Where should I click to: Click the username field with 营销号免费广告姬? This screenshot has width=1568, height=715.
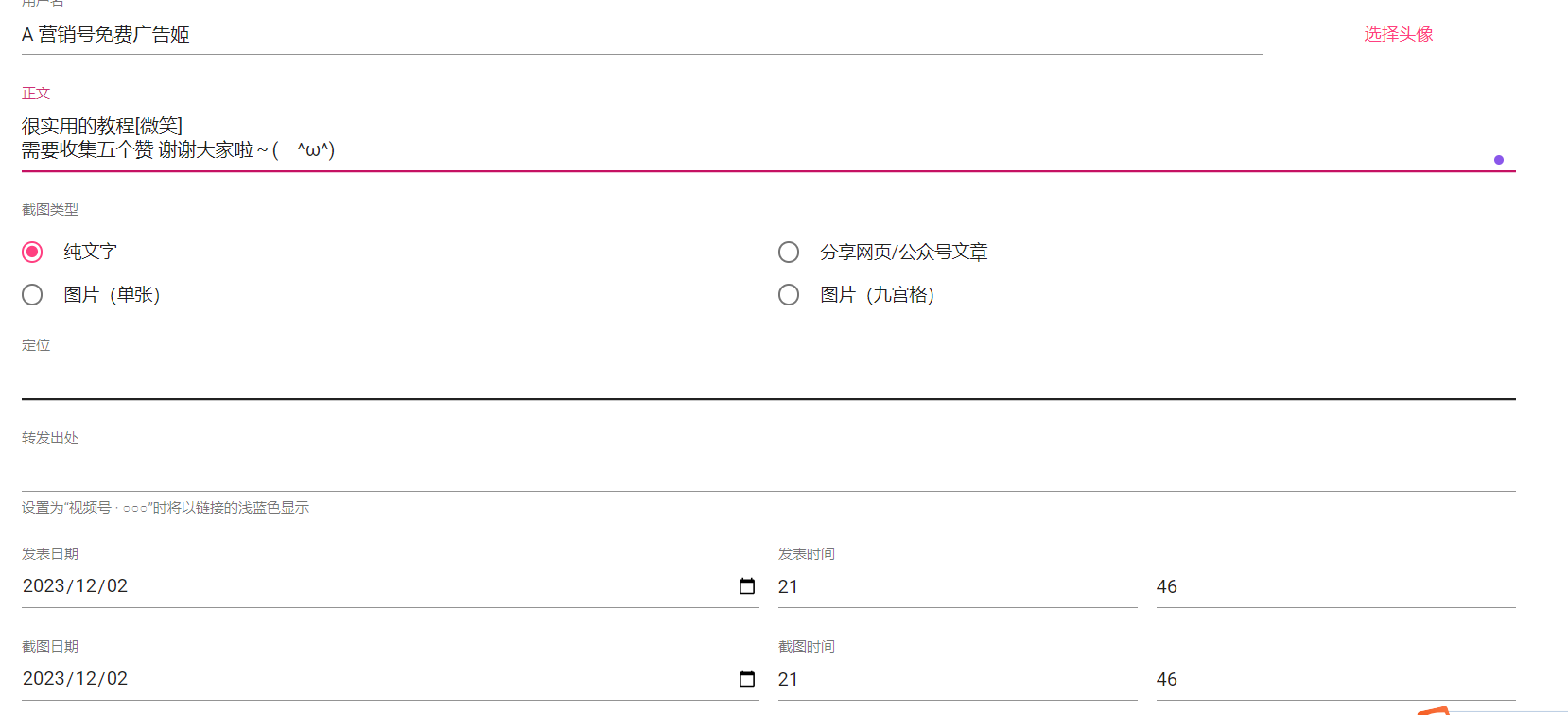pos(567,35)
